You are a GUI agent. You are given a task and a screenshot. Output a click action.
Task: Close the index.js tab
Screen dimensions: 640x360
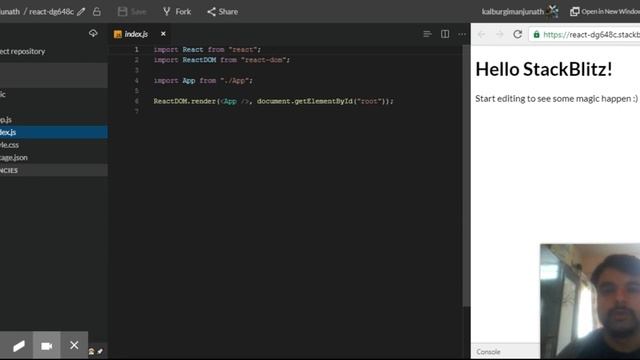click(163, 33)
